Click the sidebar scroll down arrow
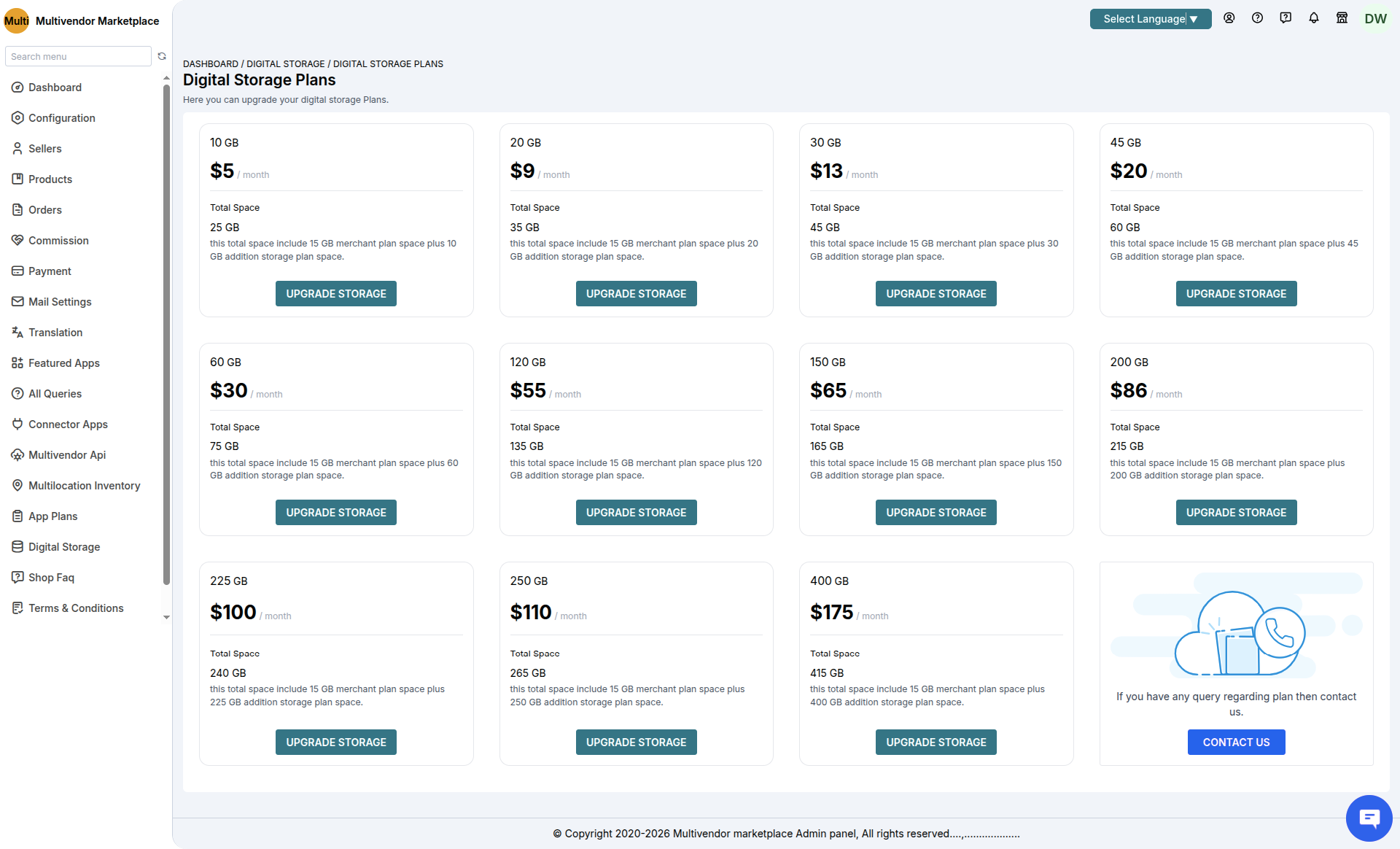The width and height of the screenshot is (1400, 849). 166,617
